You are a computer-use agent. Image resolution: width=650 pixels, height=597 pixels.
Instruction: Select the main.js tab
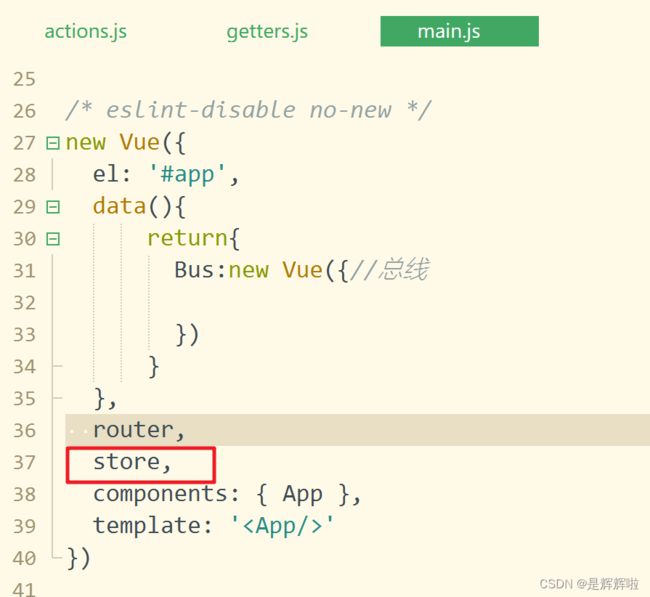click(459, 31)
